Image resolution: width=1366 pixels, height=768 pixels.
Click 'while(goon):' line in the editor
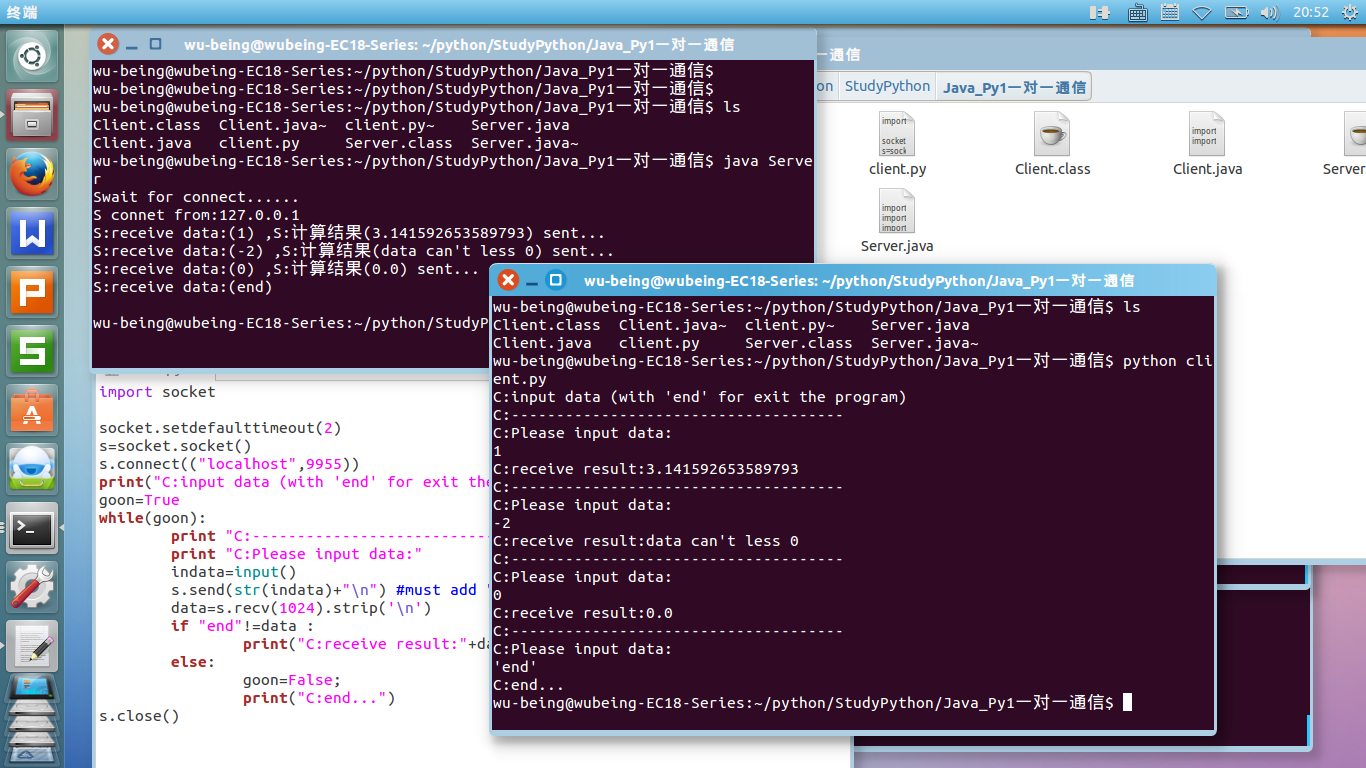(x=153, y=518)
